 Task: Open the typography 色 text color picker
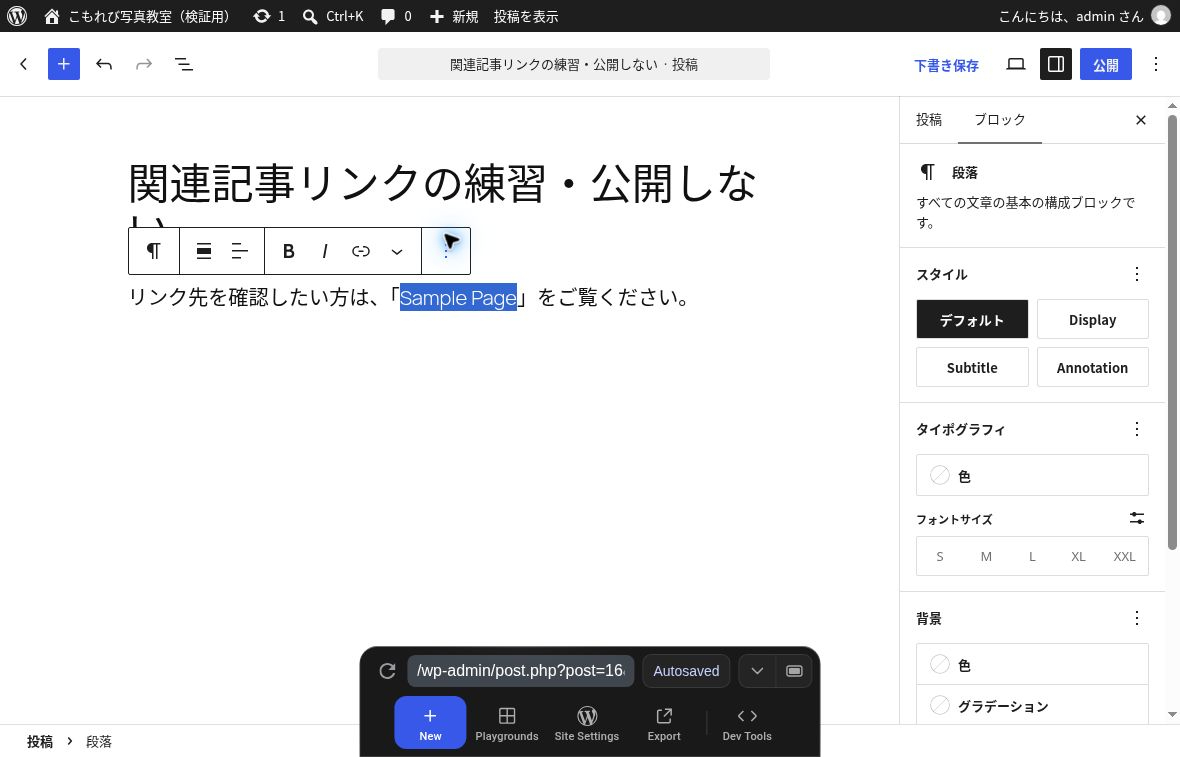[x=1032, y=476]
